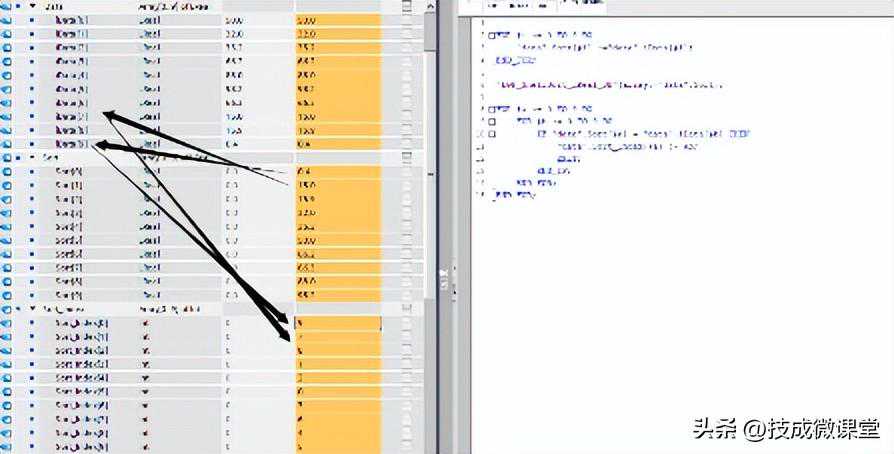Toggle the checkbox in the Data array header row
The height and width of the screenshot is (454, 894).
point(406,6)
